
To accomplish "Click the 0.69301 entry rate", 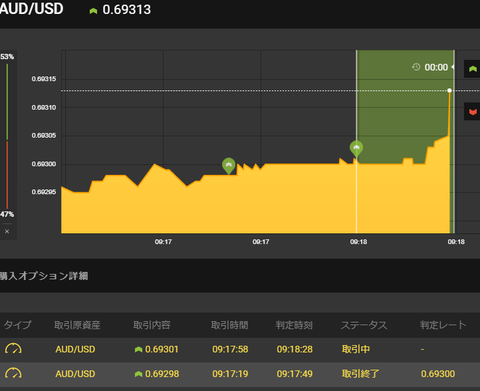I will (x=162, y=349).
